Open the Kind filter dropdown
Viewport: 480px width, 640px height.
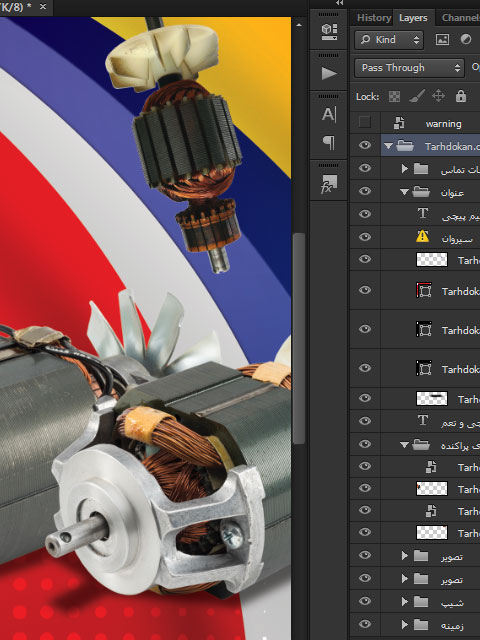(x=389, y=40)
